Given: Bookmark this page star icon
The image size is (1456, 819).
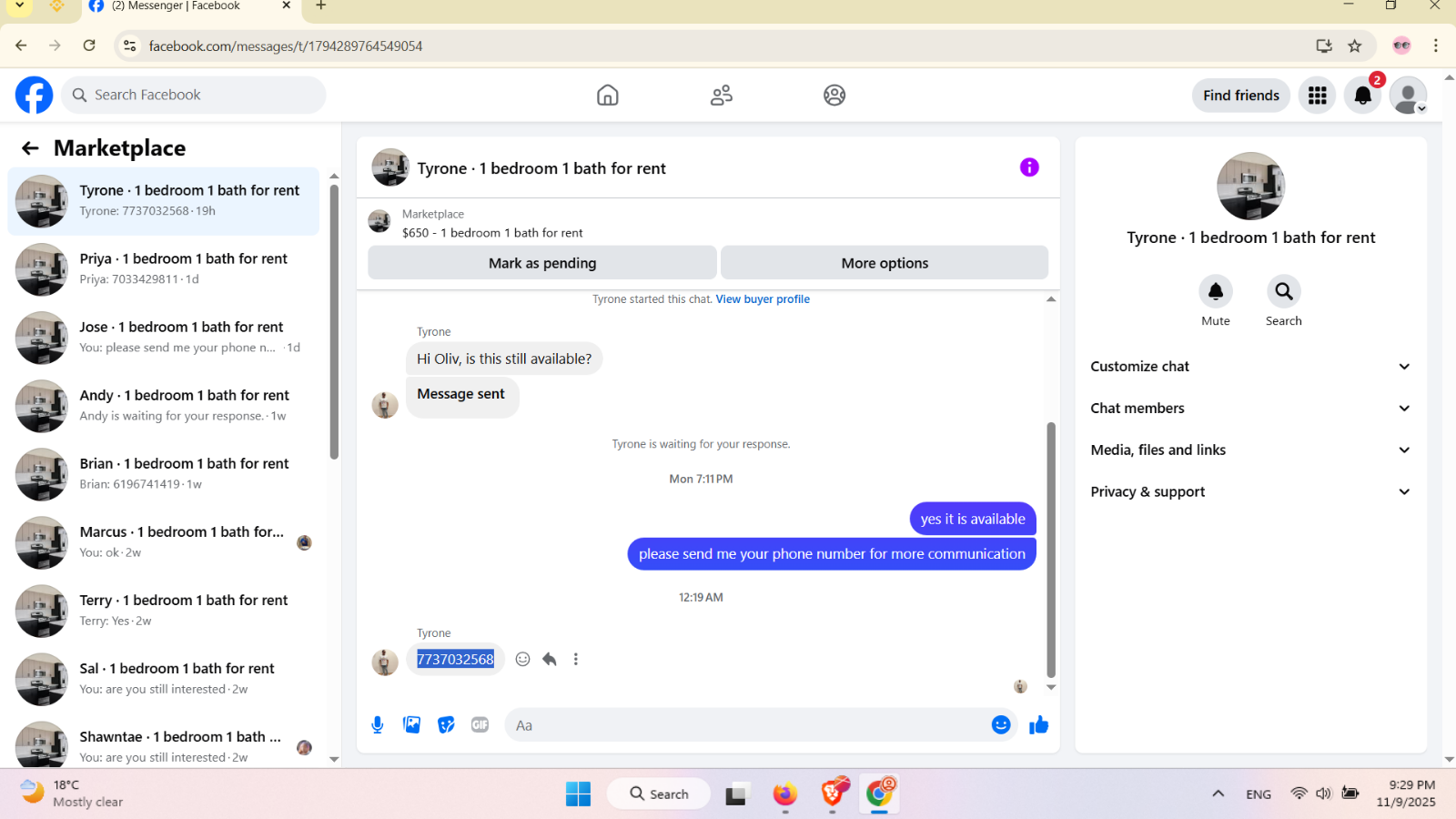Looking at the screenshot, I should [1355, 45].
